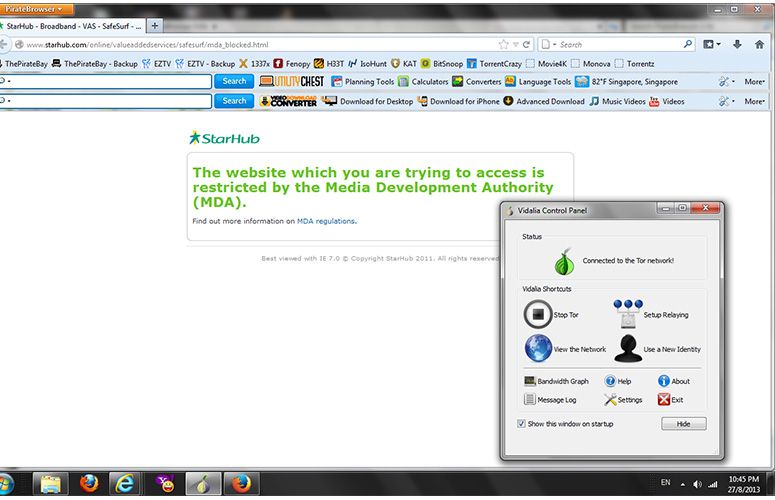Viewport: 775px width, 500px height.
Task: Open the BitSnoop bookmark
Action: click(x=442, y=64)
